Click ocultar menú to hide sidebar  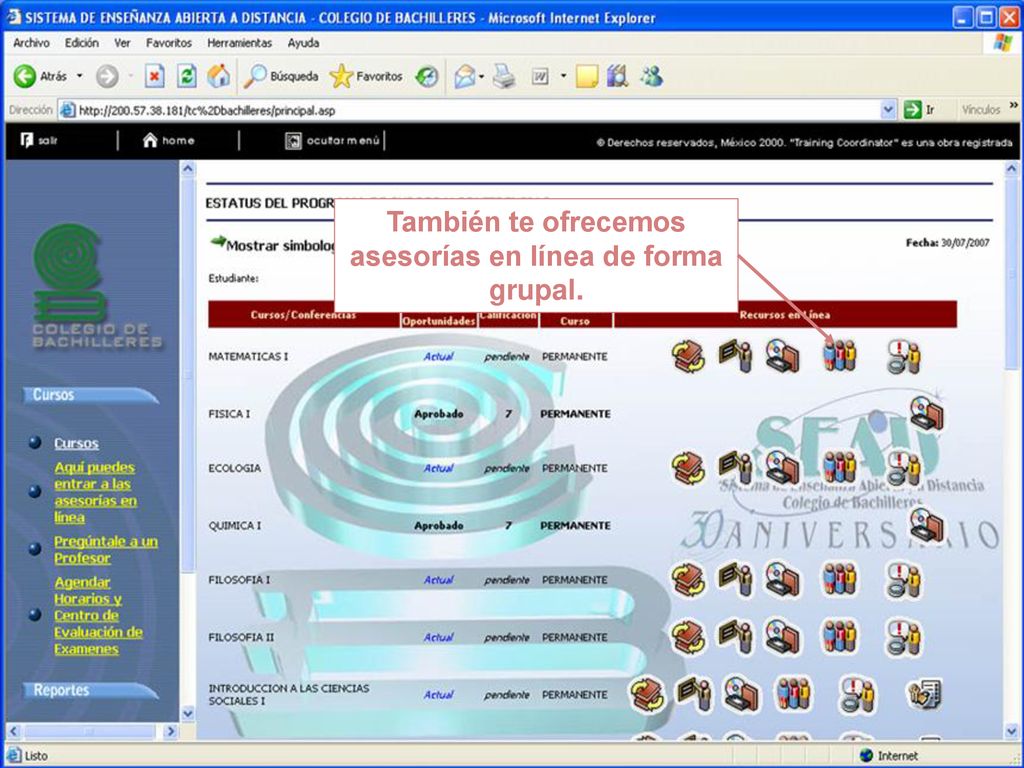point(332,140)
